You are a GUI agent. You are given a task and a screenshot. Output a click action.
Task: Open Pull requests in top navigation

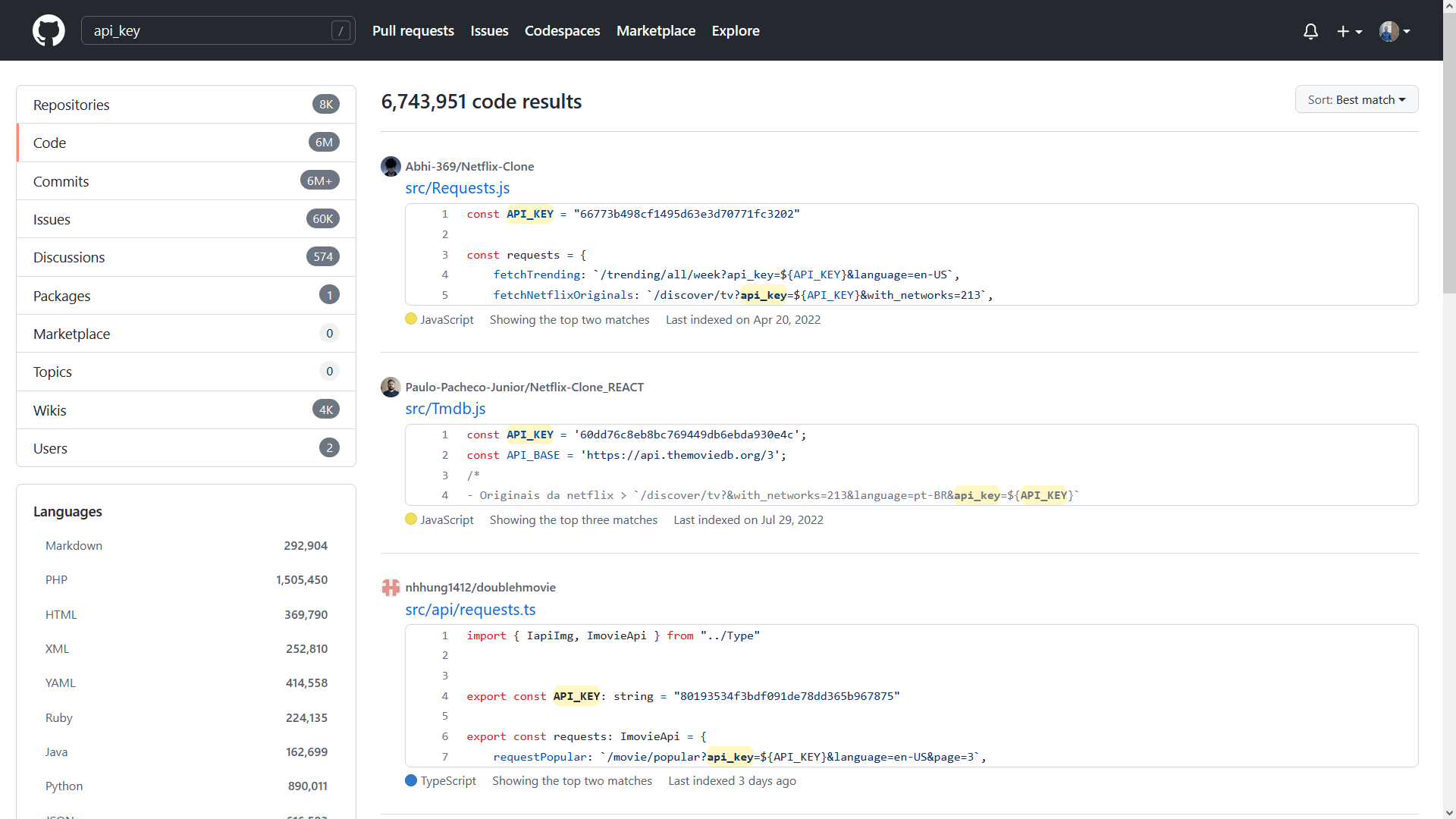(x=413, y=30)
